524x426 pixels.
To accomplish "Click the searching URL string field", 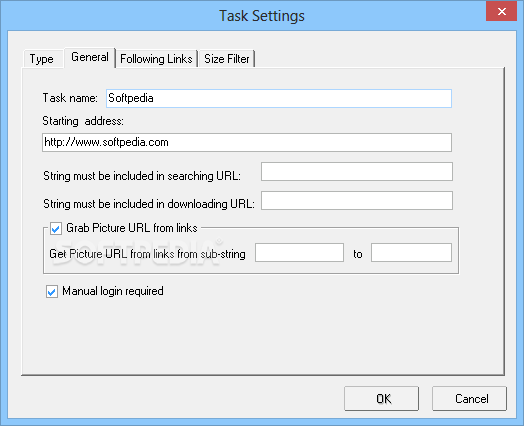I will (357, 171).
